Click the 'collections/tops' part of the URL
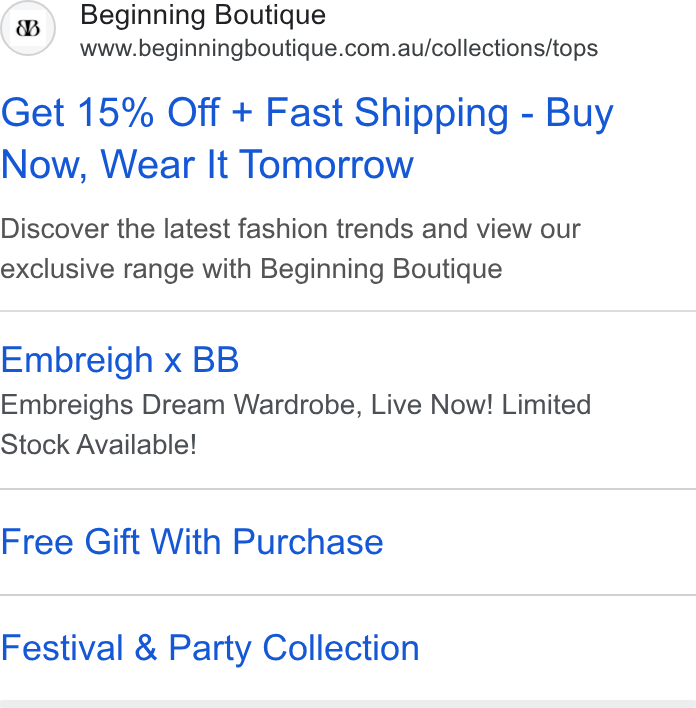The height and width of the screenshot is (708, 696). pos(514,48)
